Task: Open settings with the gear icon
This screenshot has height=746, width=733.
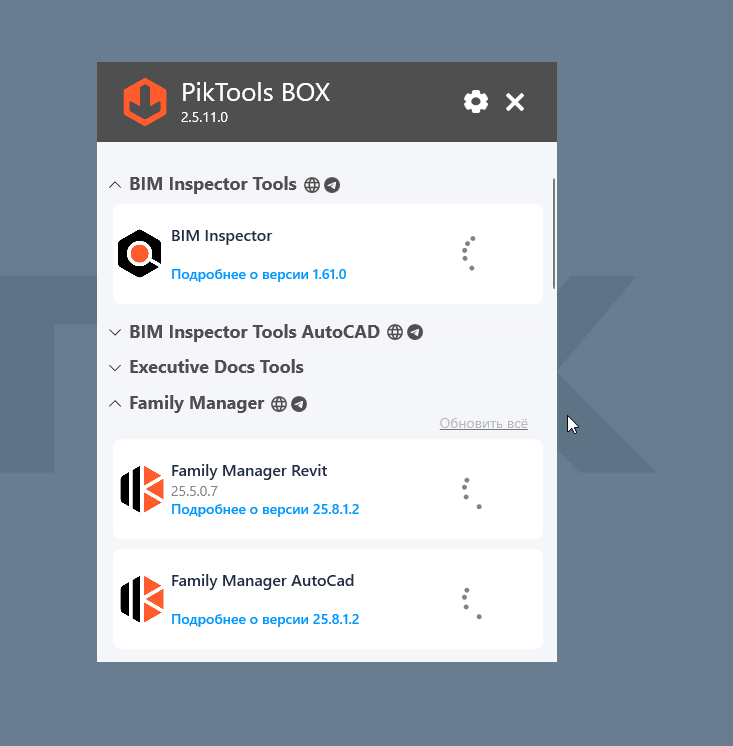Action: [476, 102]
